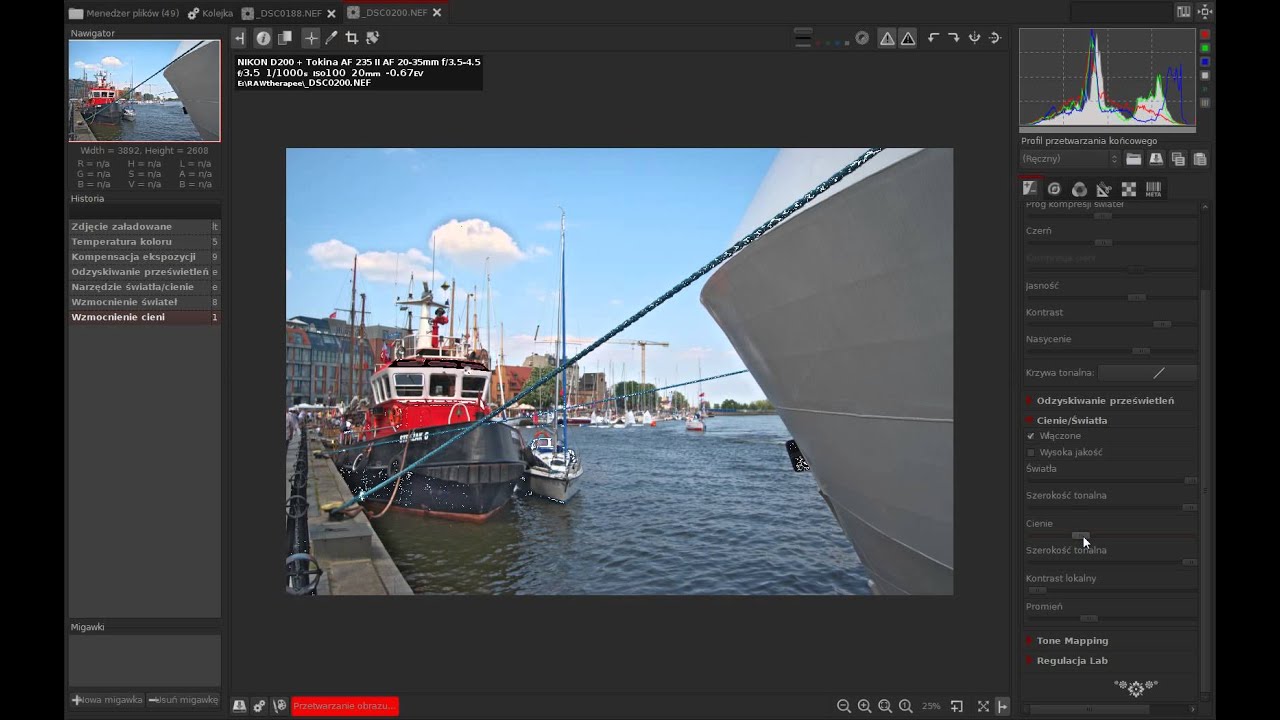The height and width of the screenshot is (720, 1280).
Task: Expand the Tone Mapping section
Action: [x=1072, y=640]
